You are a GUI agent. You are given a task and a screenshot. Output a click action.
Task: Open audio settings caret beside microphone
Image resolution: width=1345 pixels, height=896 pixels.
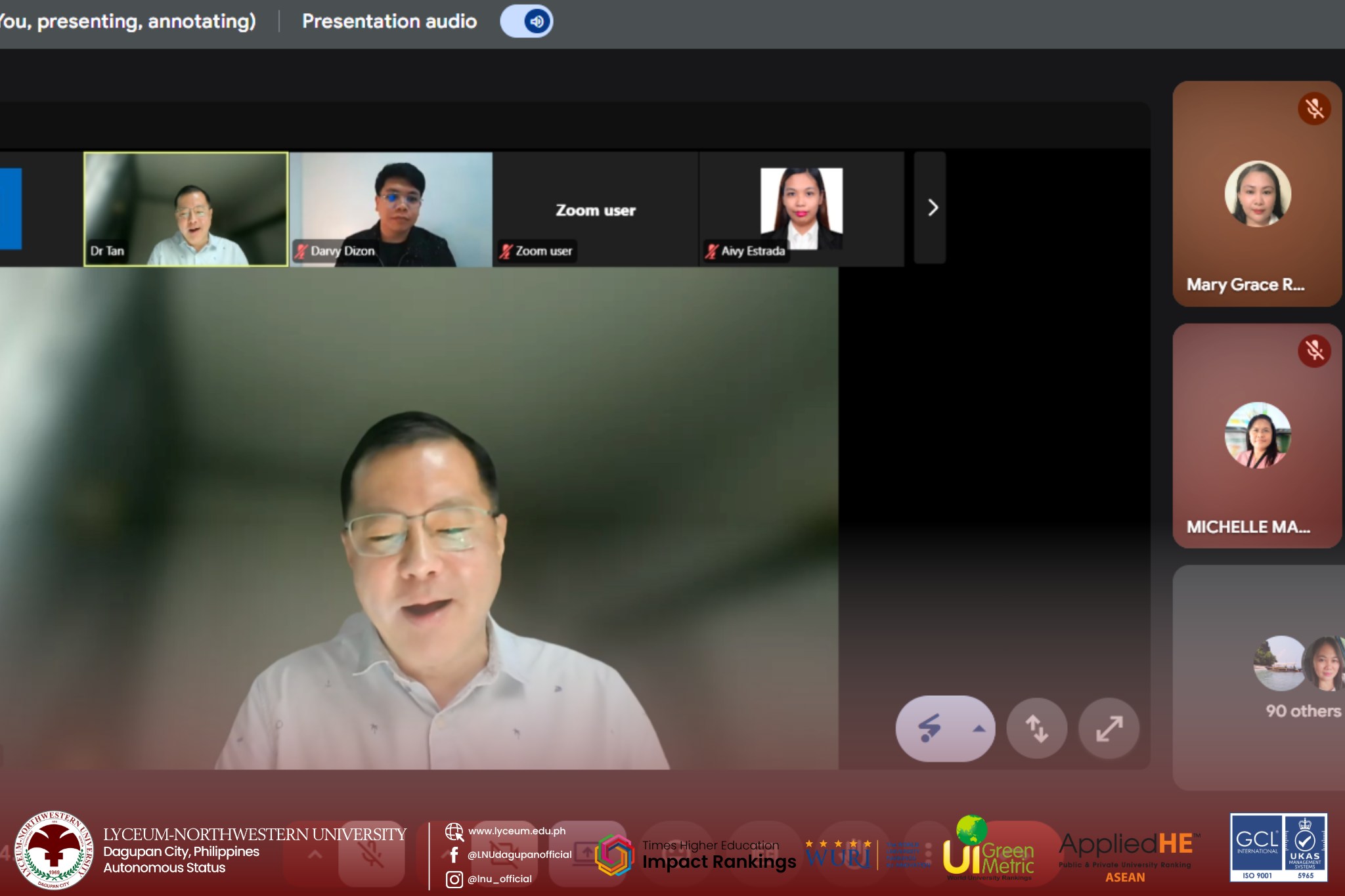pyautogui.click(x=315, y=854)
